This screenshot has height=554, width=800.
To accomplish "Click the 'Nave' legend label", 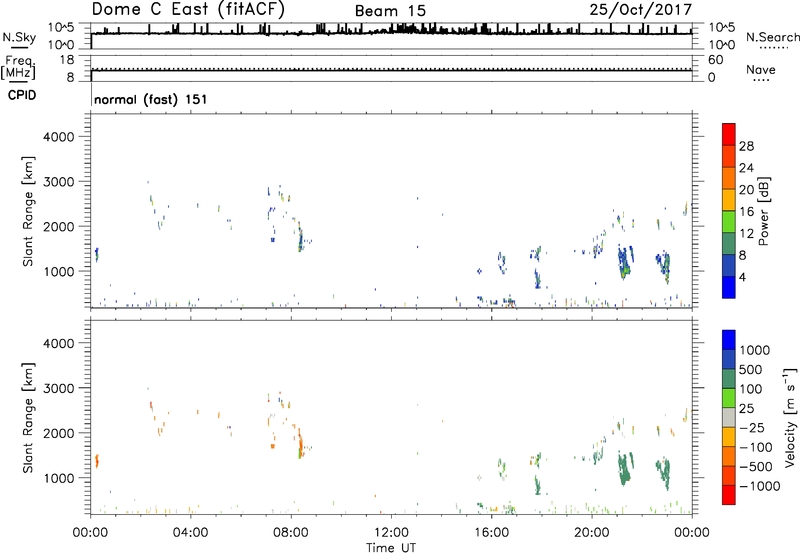I will [x=761, y=69].
